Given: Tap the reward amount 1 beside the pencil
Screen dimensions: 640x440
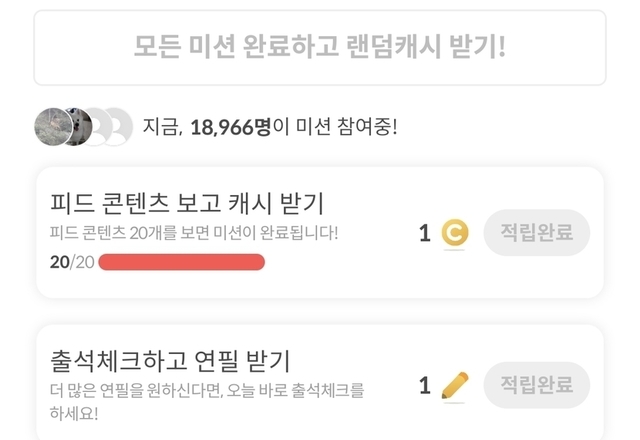Looking at the screenshot, I should 425,385.
